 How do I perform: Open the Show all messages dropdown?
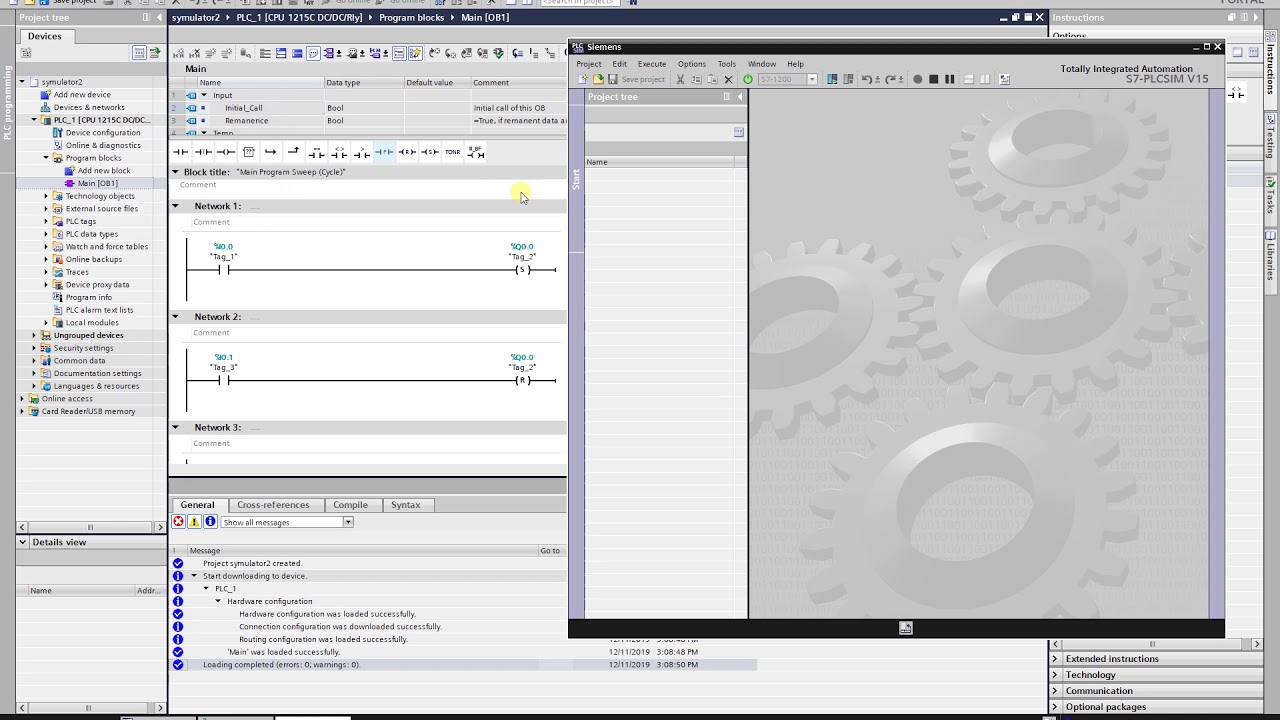click(x=348, y=522)
